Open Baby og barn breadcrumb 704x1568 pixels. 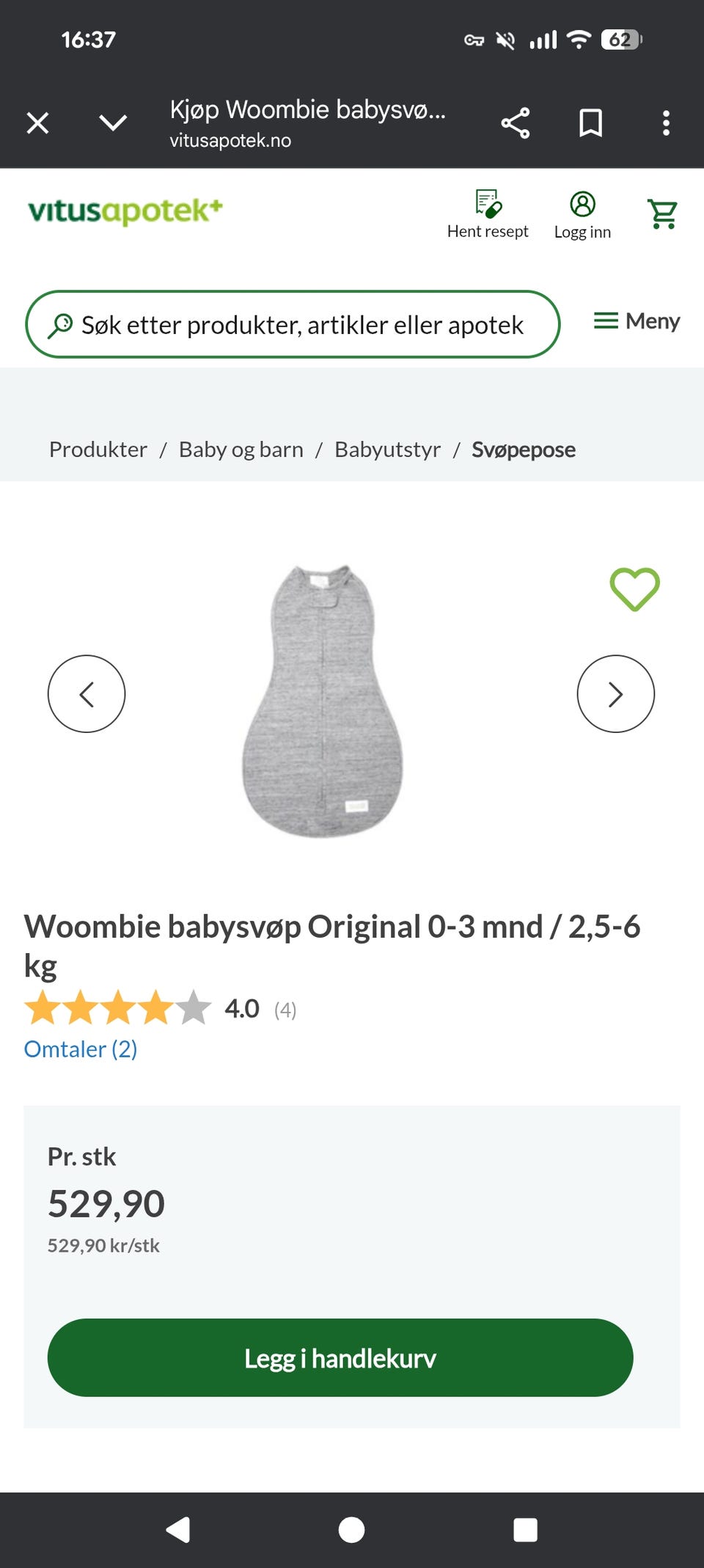pyautogui.click(x=241, y=449)
